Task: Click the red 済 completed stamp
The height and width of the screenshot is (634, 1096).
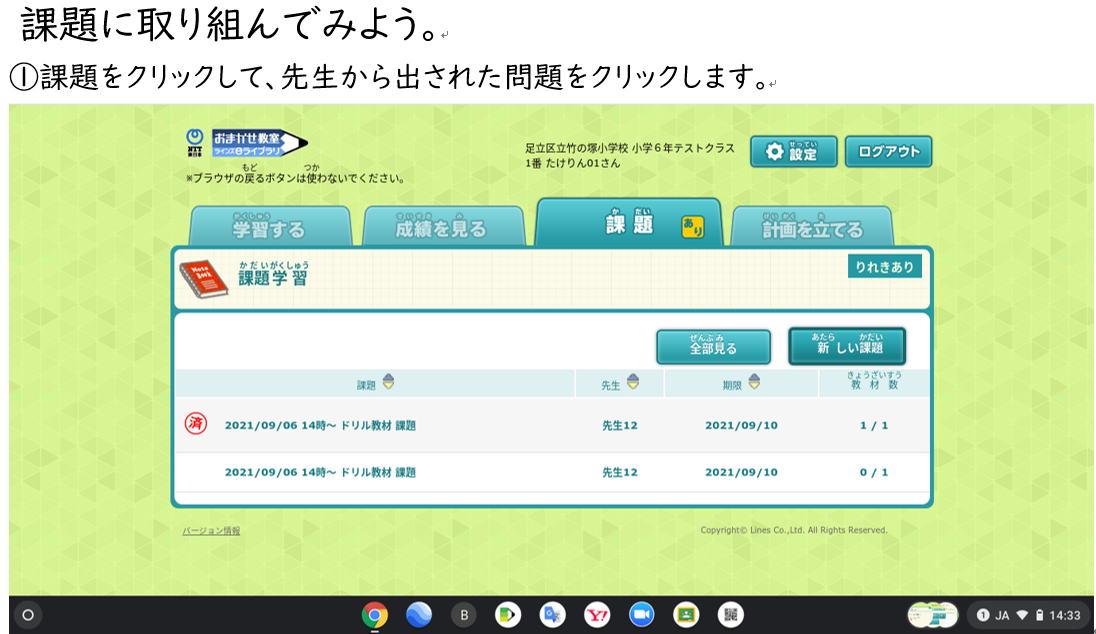Action: 196,424
